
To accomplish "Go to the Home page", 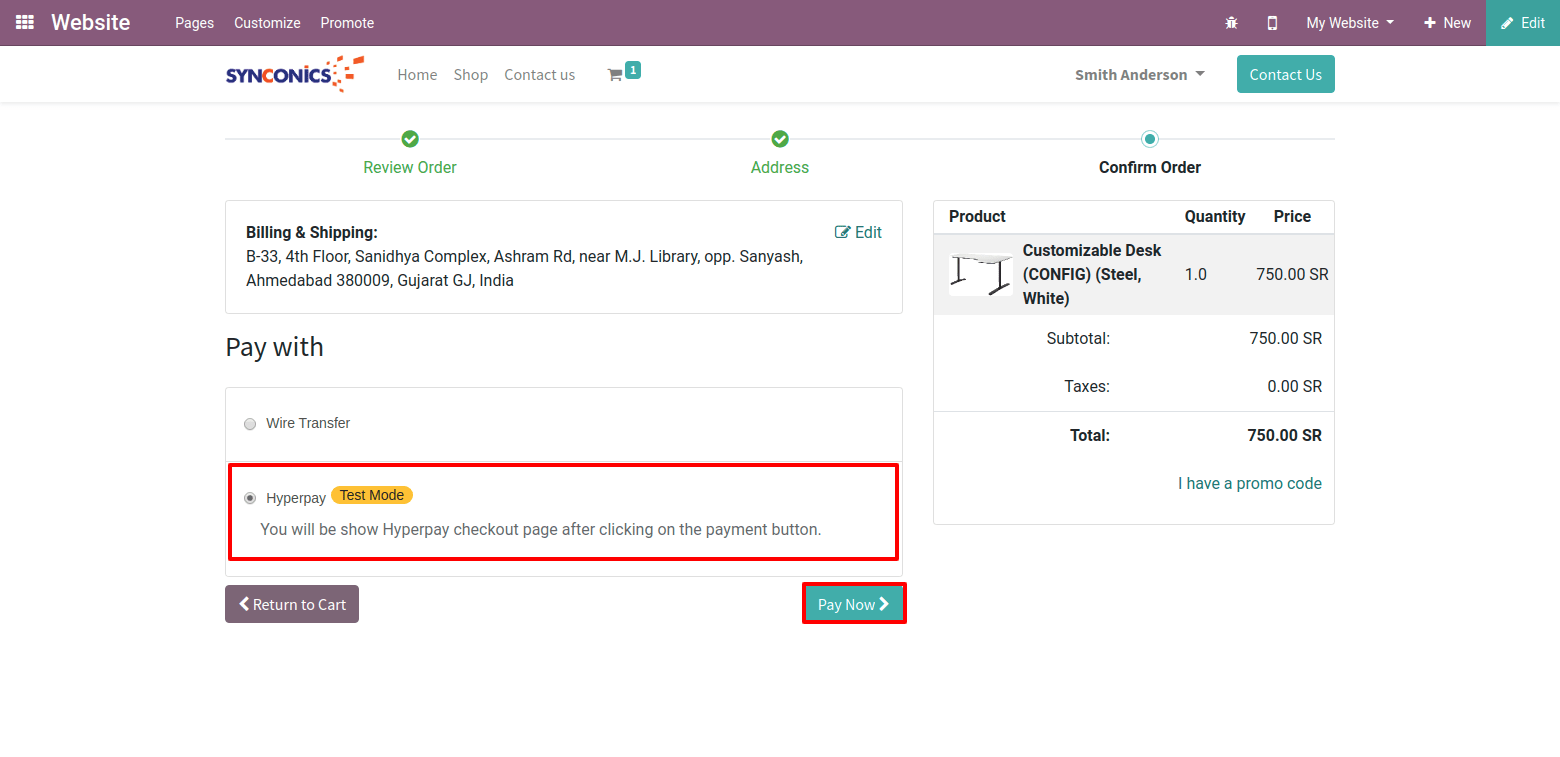I will 417,75.
